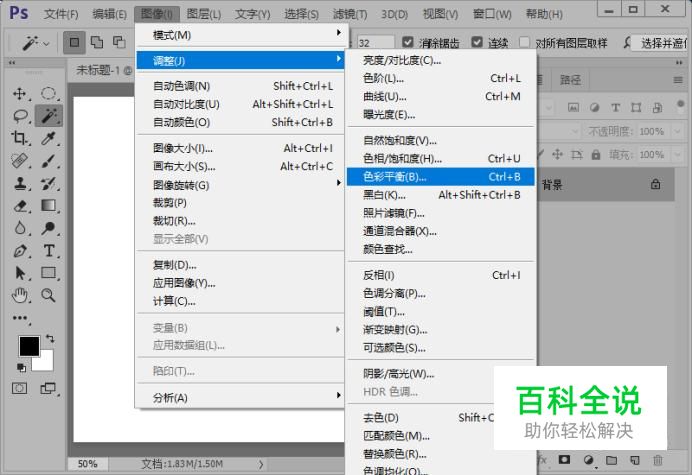This screenshot has width=692, height=475.
Task: Choose 图像大小(I)... menu item
Action: tap(241, 148)
